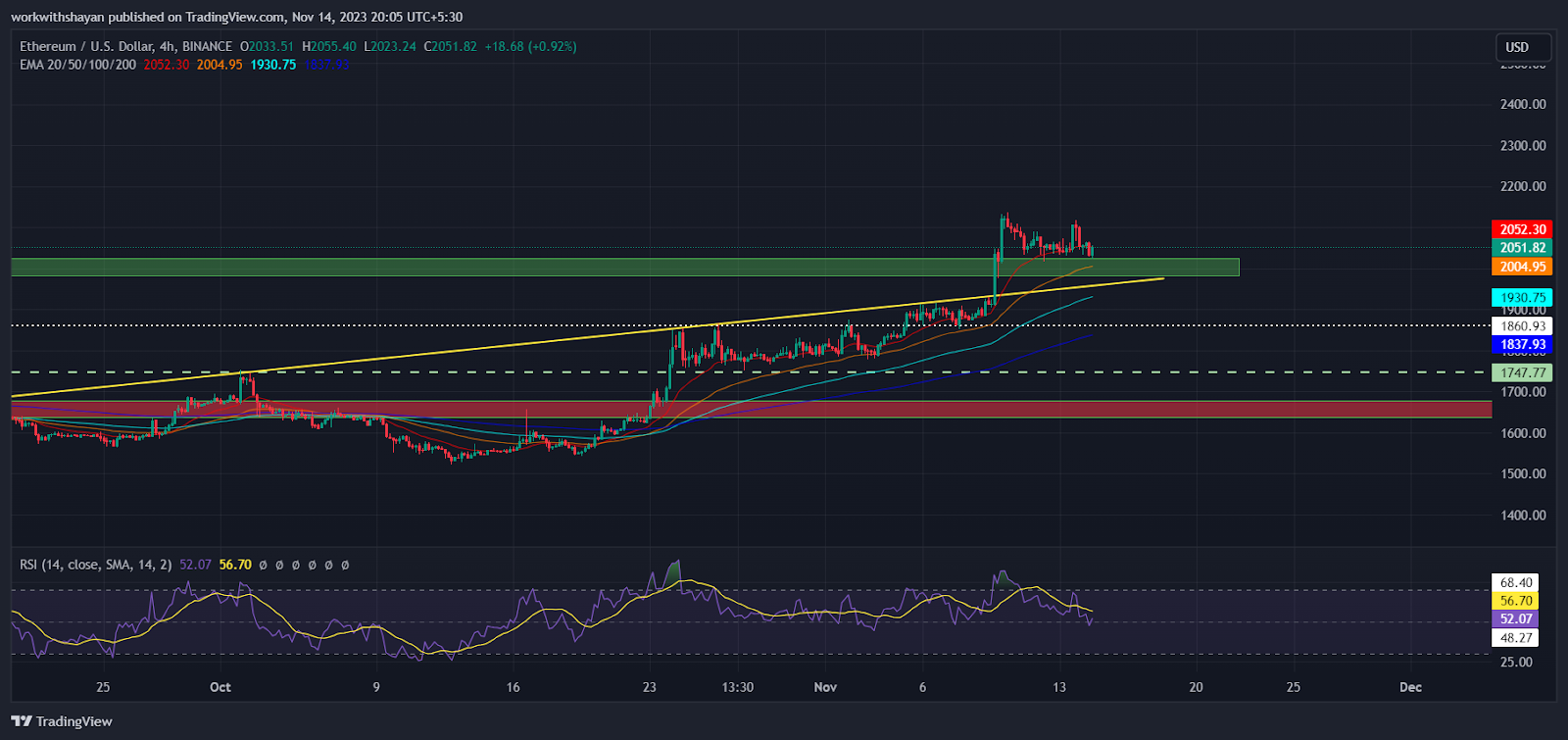
Task: Click the Oct label on time axis
Action: click(x=220, y=687)
